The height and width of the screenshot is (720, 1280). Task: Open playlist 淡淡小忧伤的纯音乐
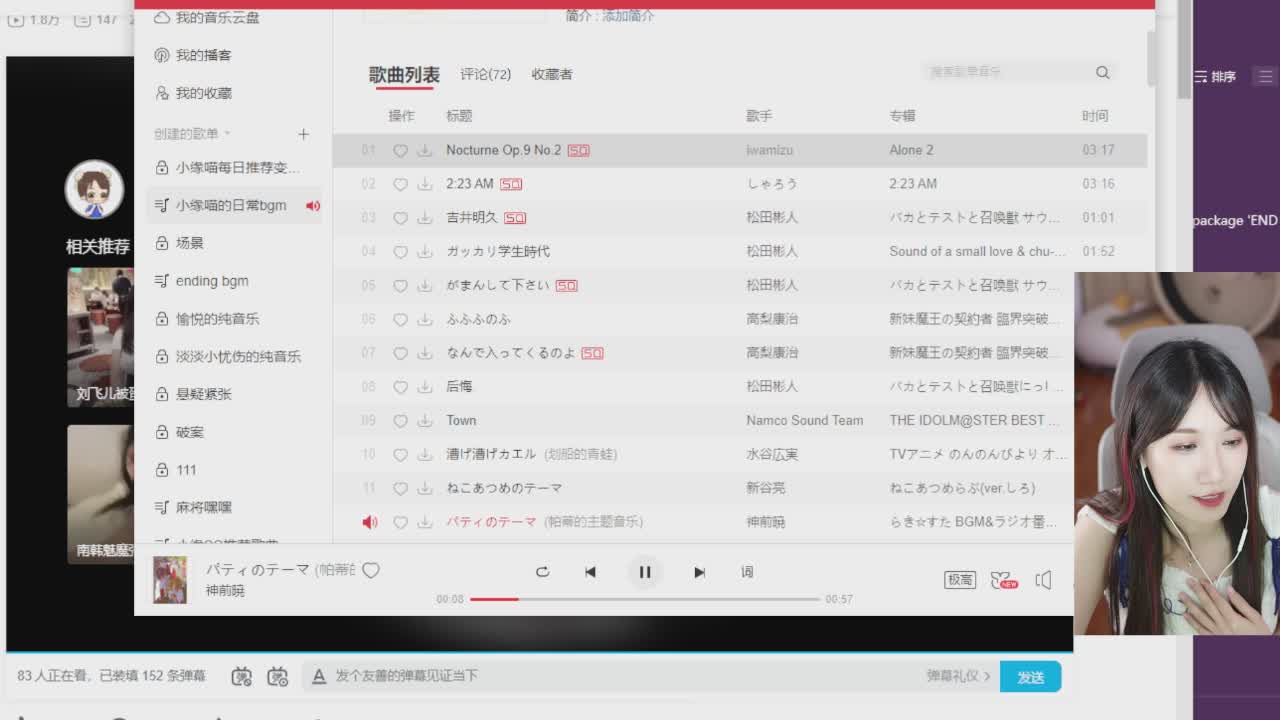(237, 357)
